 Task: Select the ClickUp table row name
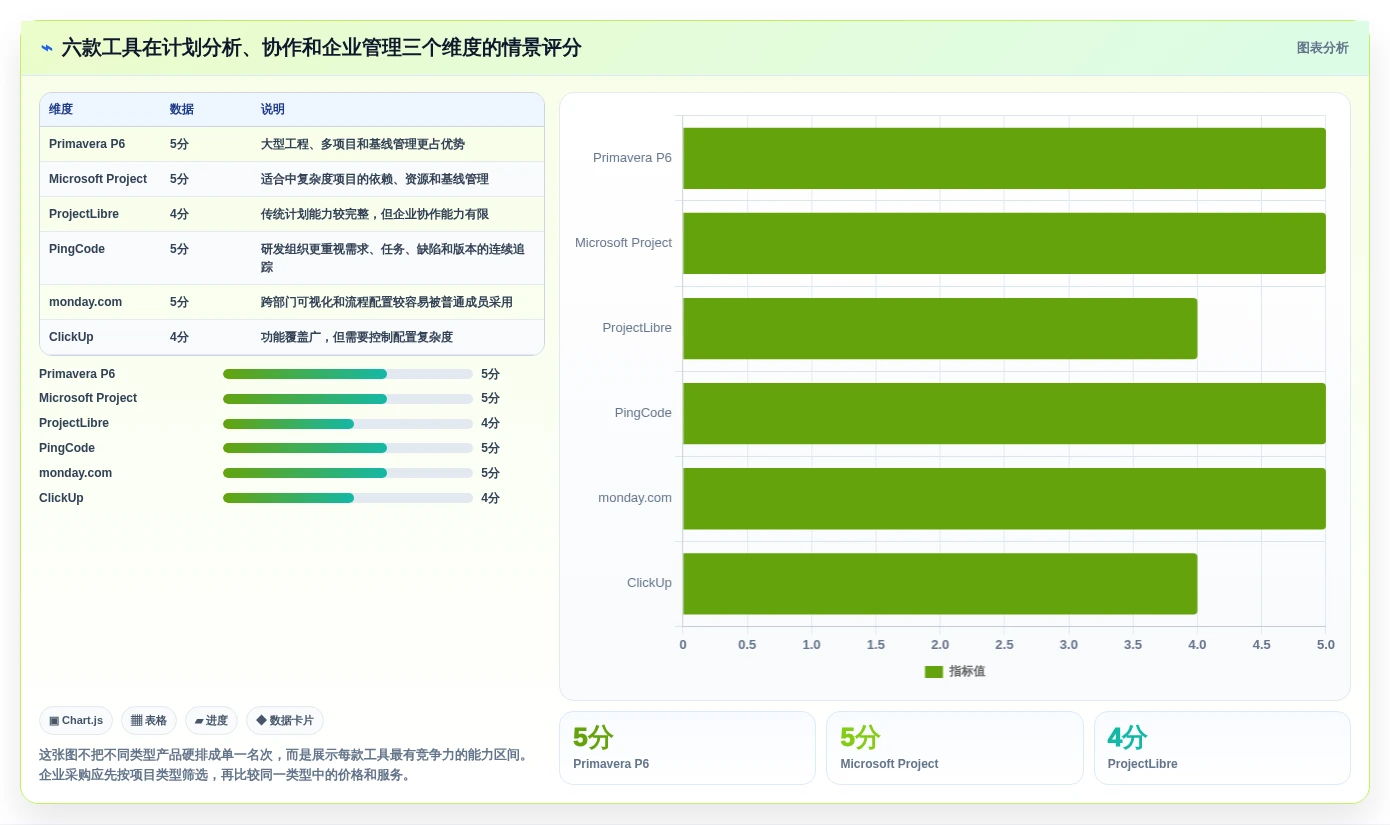point(71,337)
